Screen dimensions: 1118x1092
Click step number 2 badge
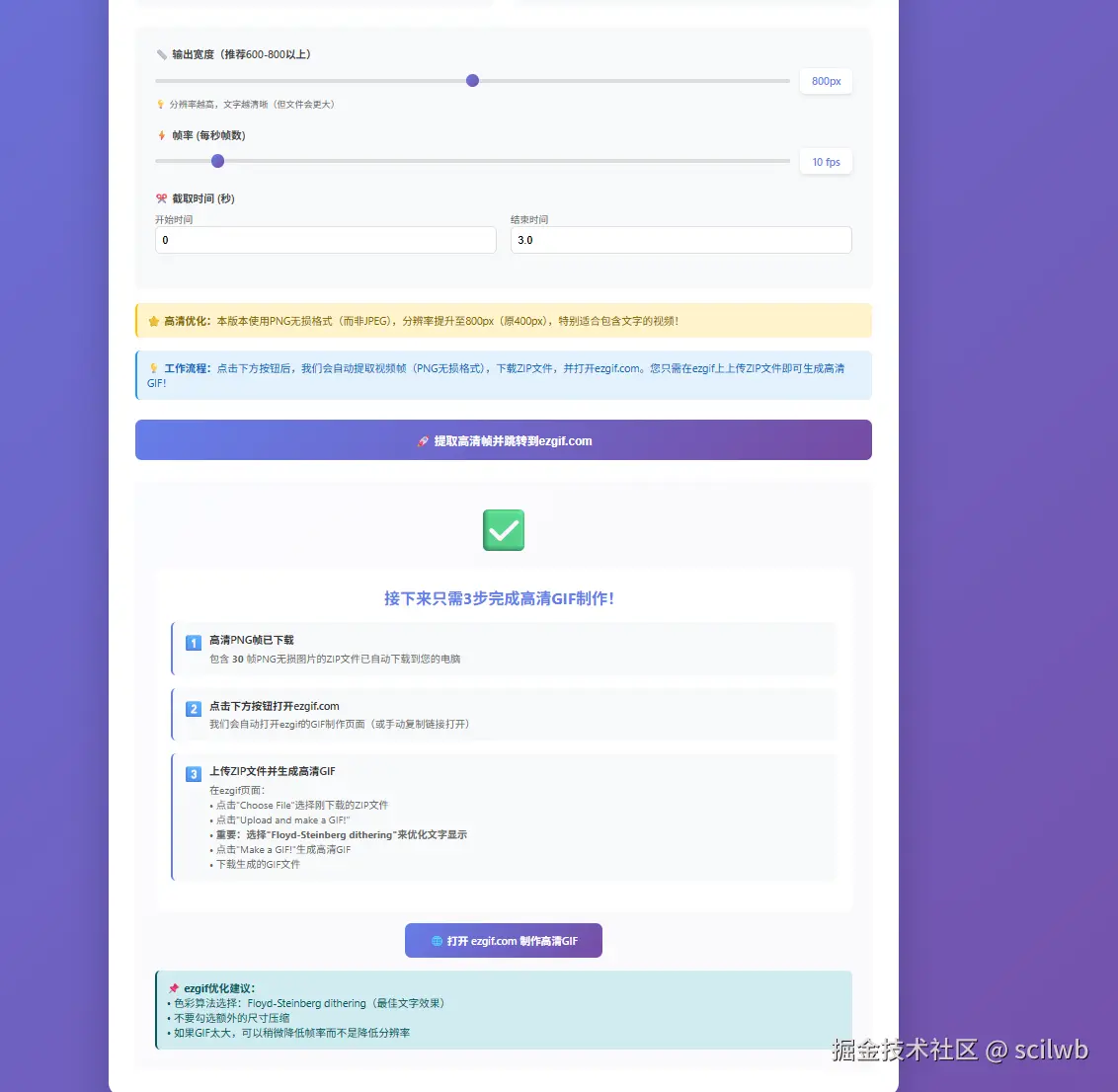click(194, 709)
